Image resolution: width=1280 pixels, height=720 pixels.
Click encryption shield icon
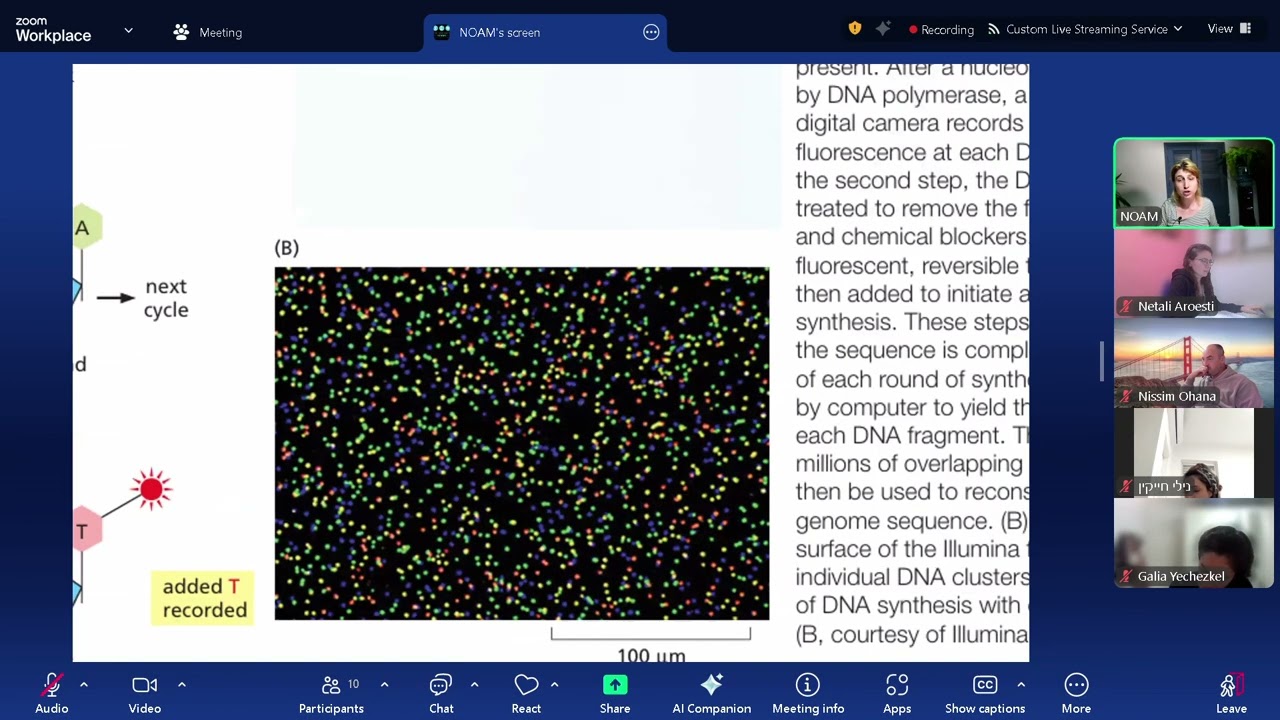point(854,29)
